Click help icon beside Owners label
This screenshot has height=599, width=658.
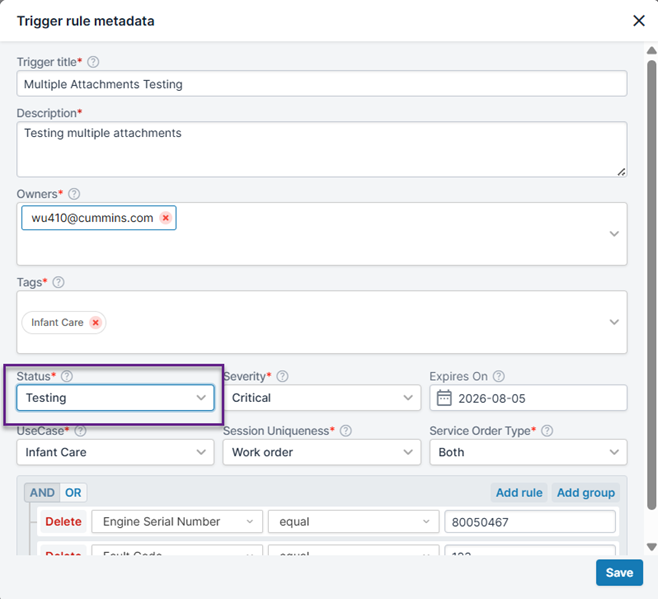coord(74,194)
